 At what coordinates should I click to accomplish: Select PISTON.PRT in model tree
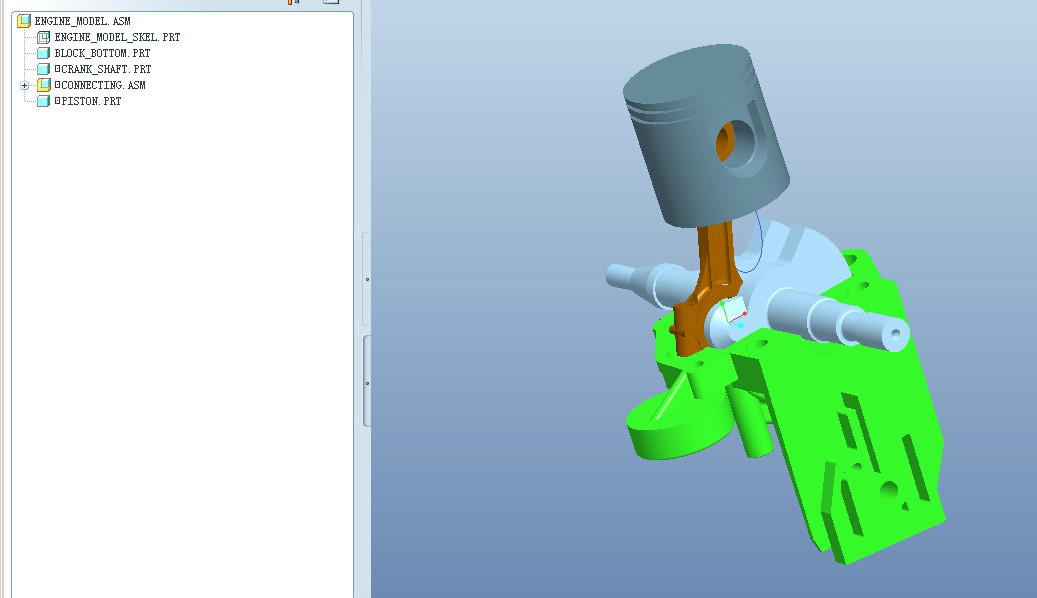88,101
